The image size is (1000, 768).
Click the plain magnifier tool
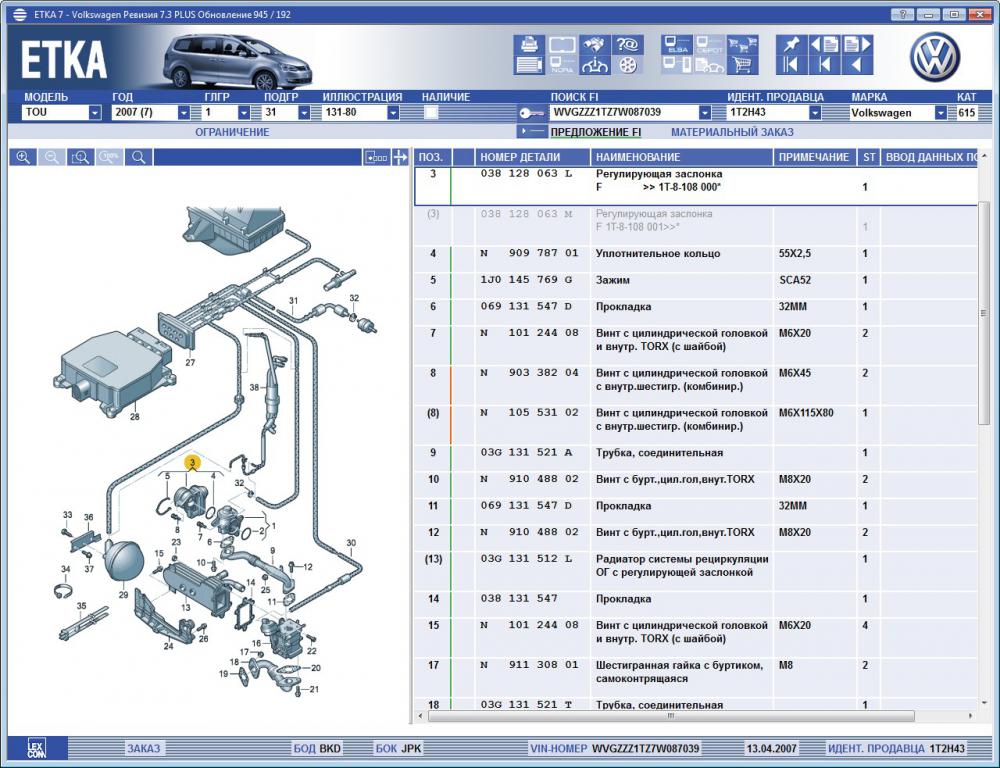point(138,157)
